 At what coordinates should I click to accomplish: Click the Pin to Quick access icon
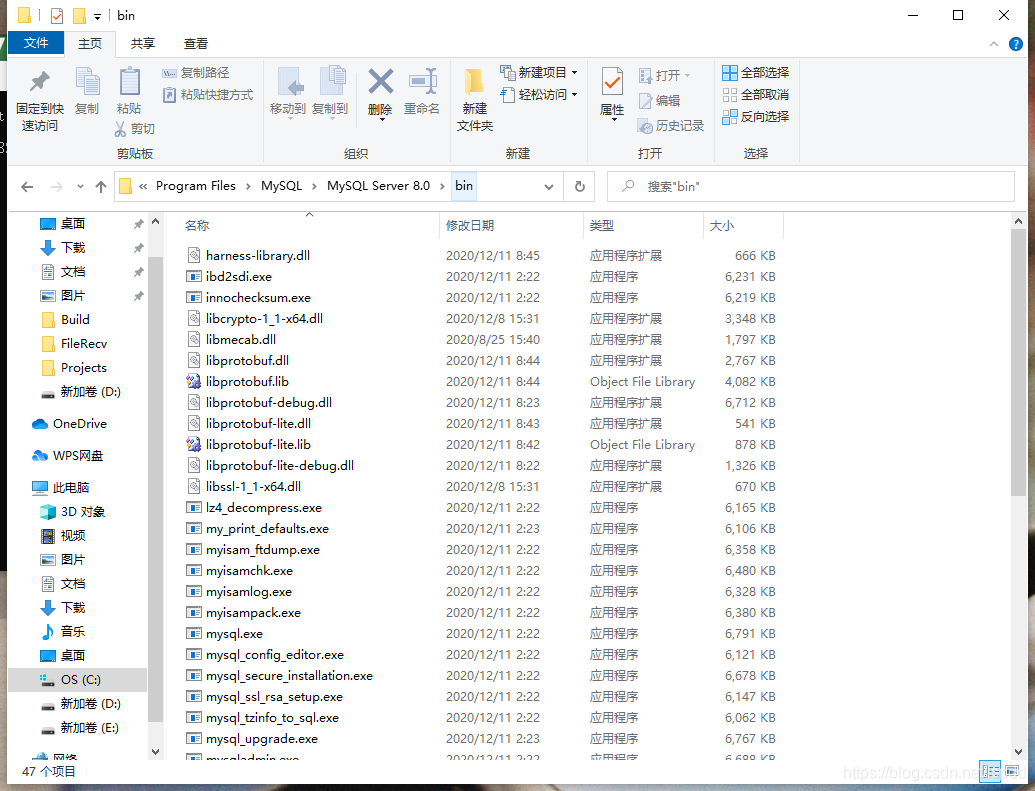(x=40, y=82)
